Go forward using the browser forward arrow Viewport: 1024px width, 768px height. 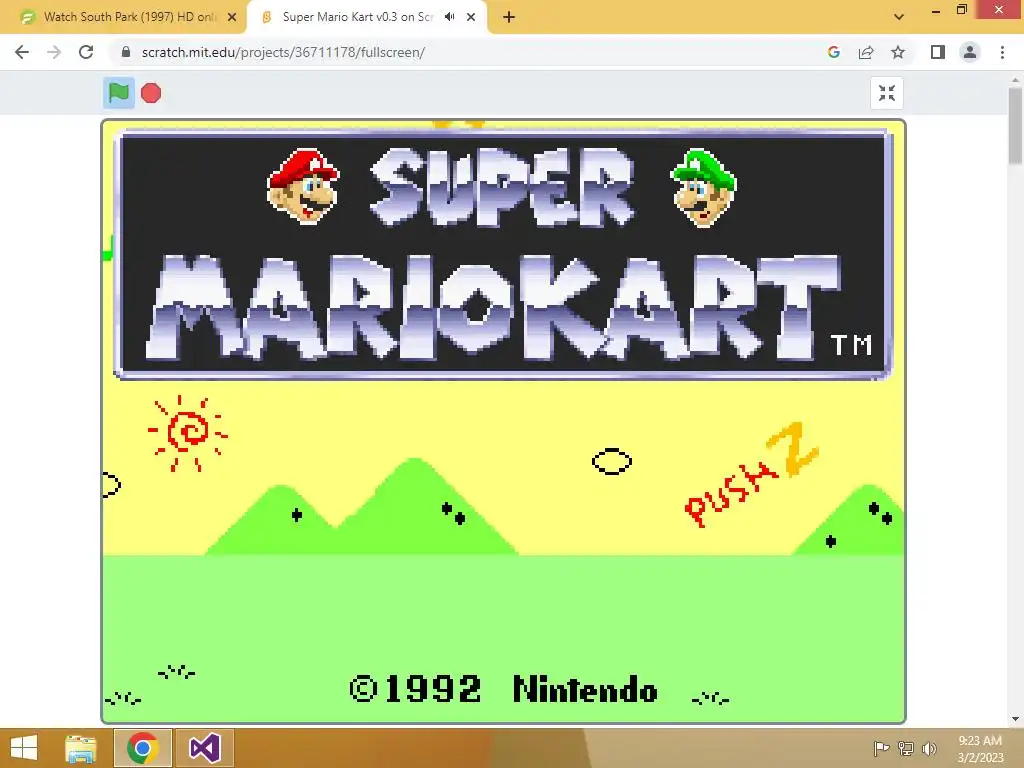pyautogui.click(x=54, y=52)
